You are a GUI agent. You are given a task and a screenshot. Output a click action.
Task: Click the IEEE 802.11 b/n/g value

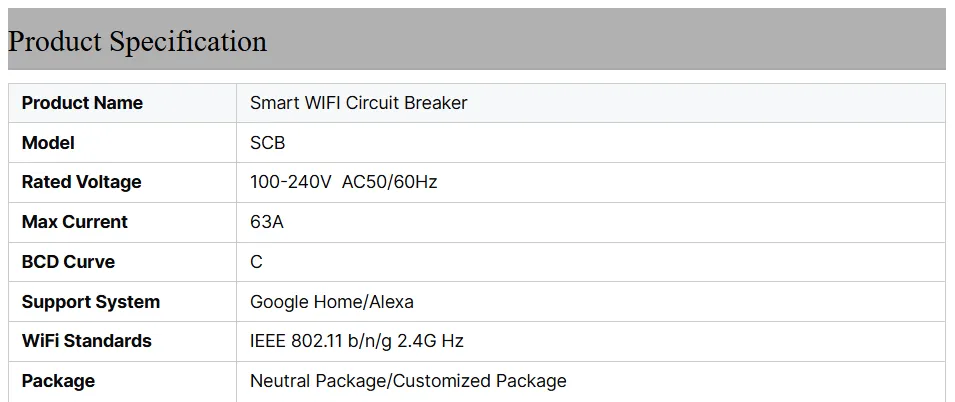(x=320, y=341)
